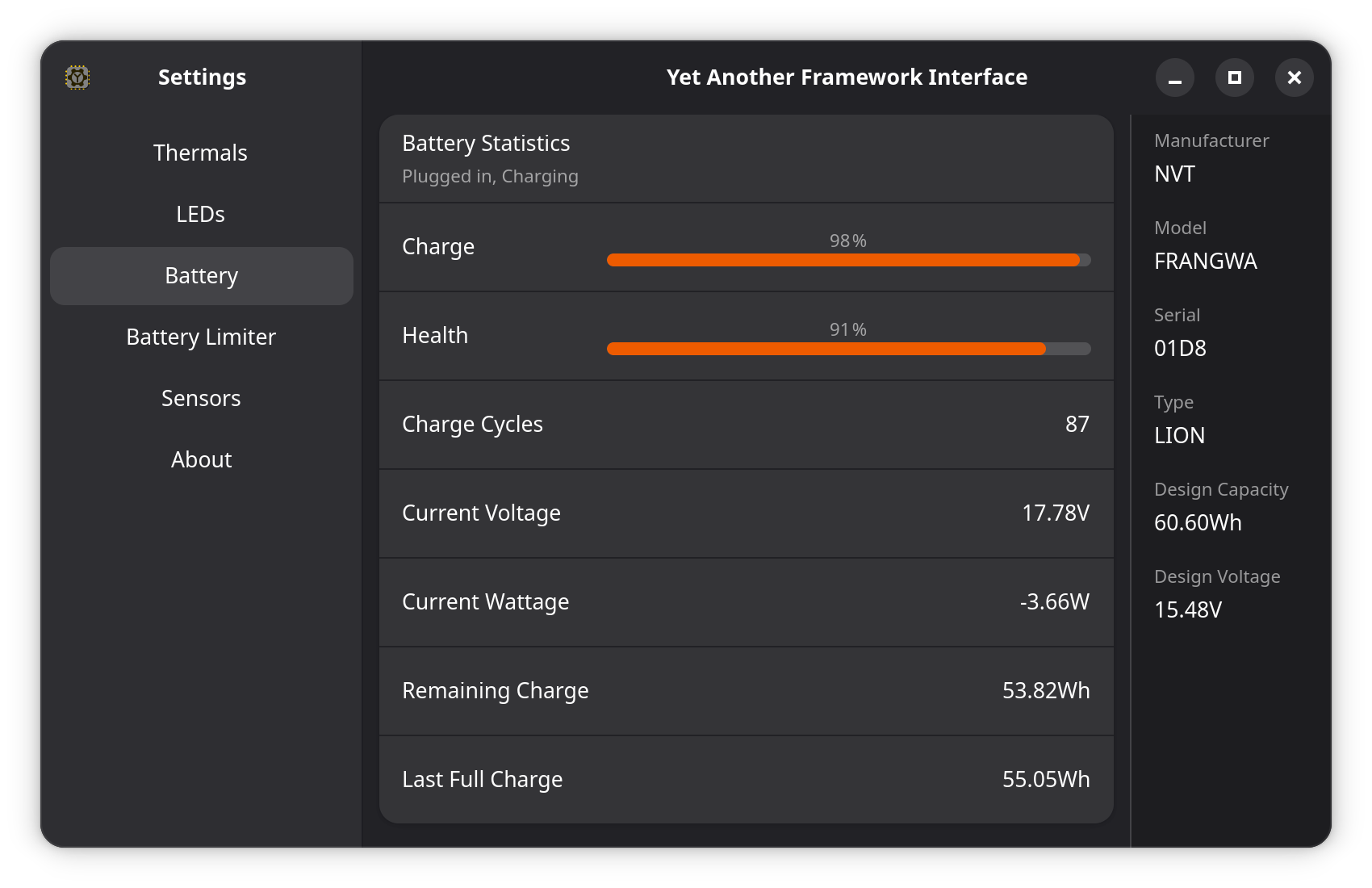The height and width of the screenshot is (888, 1372).
Task: Click the Battery Statistics header
Action: click(x=486, y=143)
